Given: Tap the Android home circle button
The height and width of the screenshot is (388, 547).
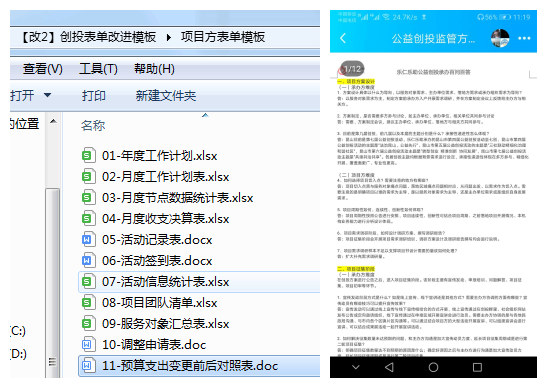Looking at the screenshot, I should [433, 367].
